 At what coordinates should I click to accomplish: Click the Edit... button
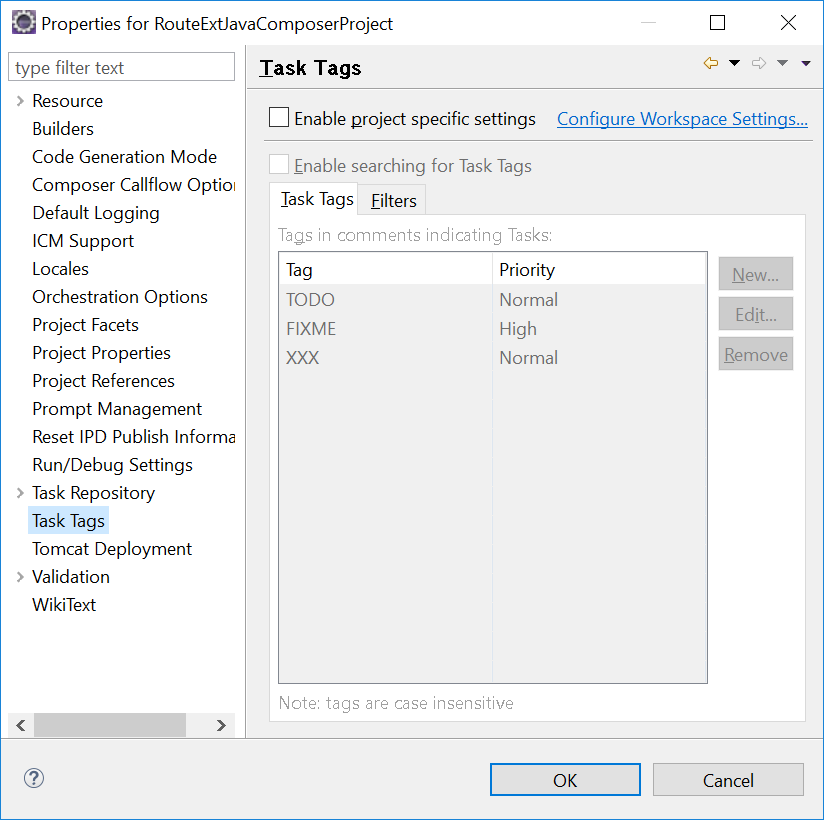(756, 314)
